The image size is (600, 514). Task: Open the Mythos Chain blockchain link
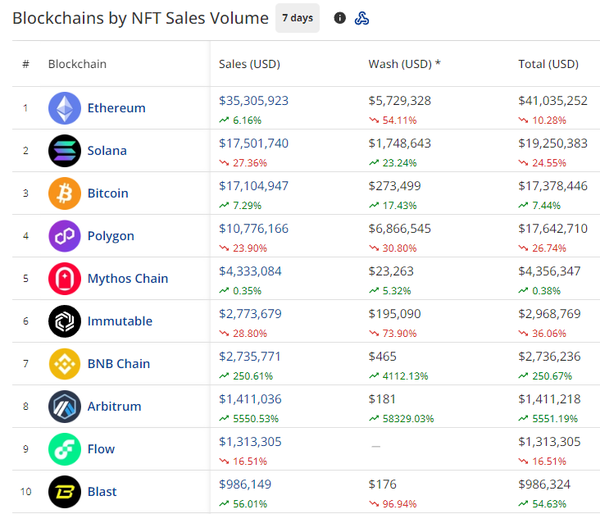(x=127, y=279)
